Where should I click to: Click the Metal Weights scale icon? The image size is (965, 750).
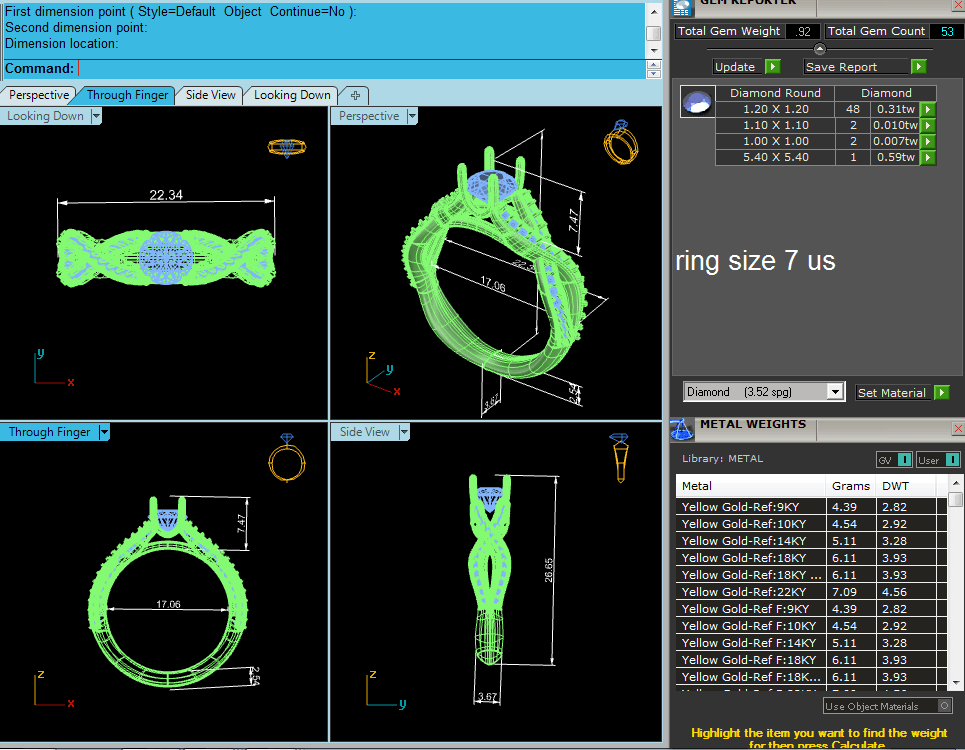click(682, 429)
